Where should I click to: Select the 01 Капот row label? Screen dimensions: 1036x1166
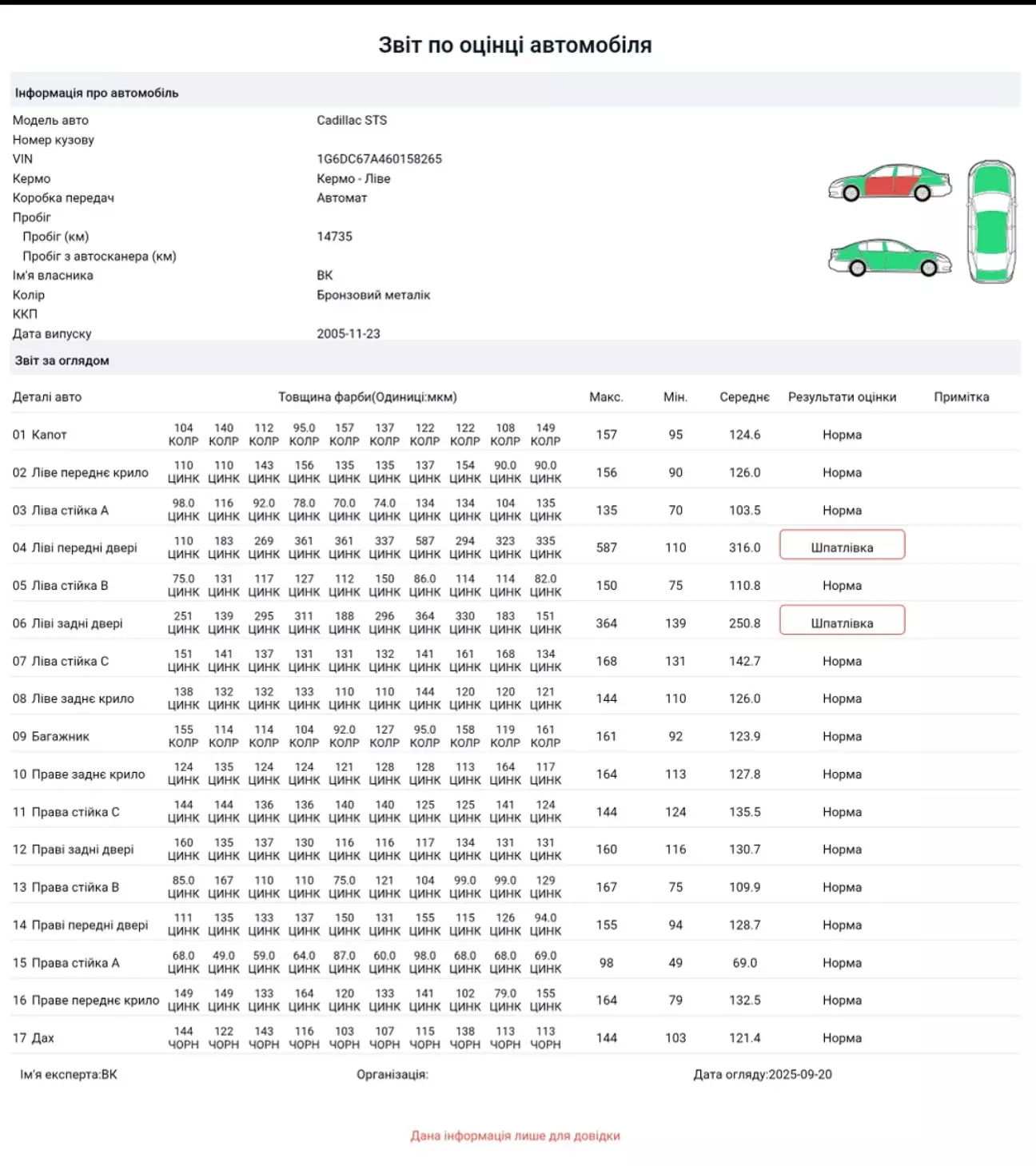tap(40, 435)
